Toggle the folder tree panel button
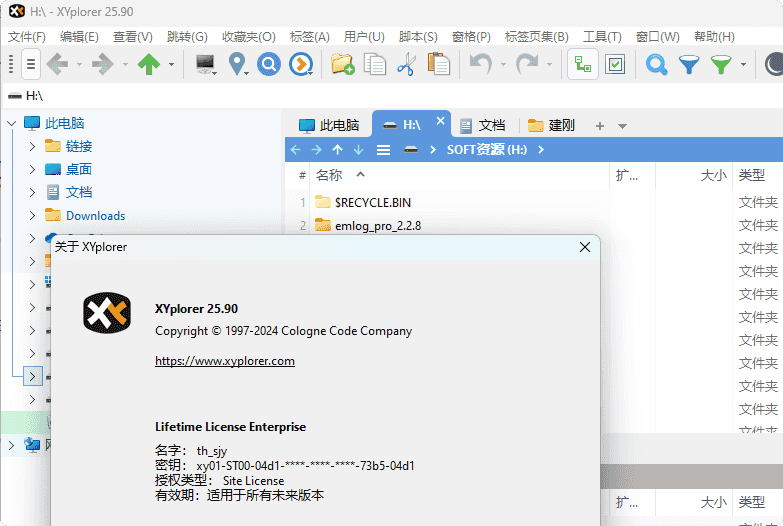Screen dimensions: 783x526 [x=583, y=64]
